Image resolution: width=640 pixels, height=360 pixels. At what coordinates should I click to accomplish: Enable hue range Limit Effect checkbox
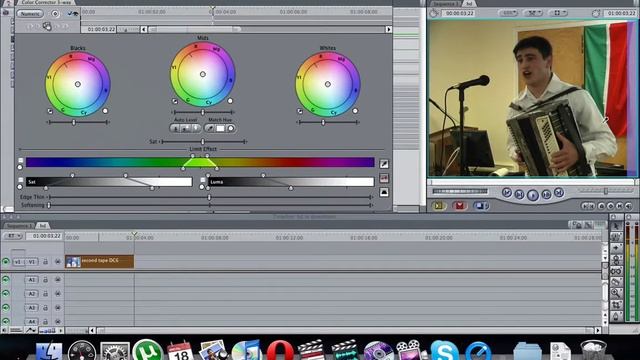click(x=21, y=160)
